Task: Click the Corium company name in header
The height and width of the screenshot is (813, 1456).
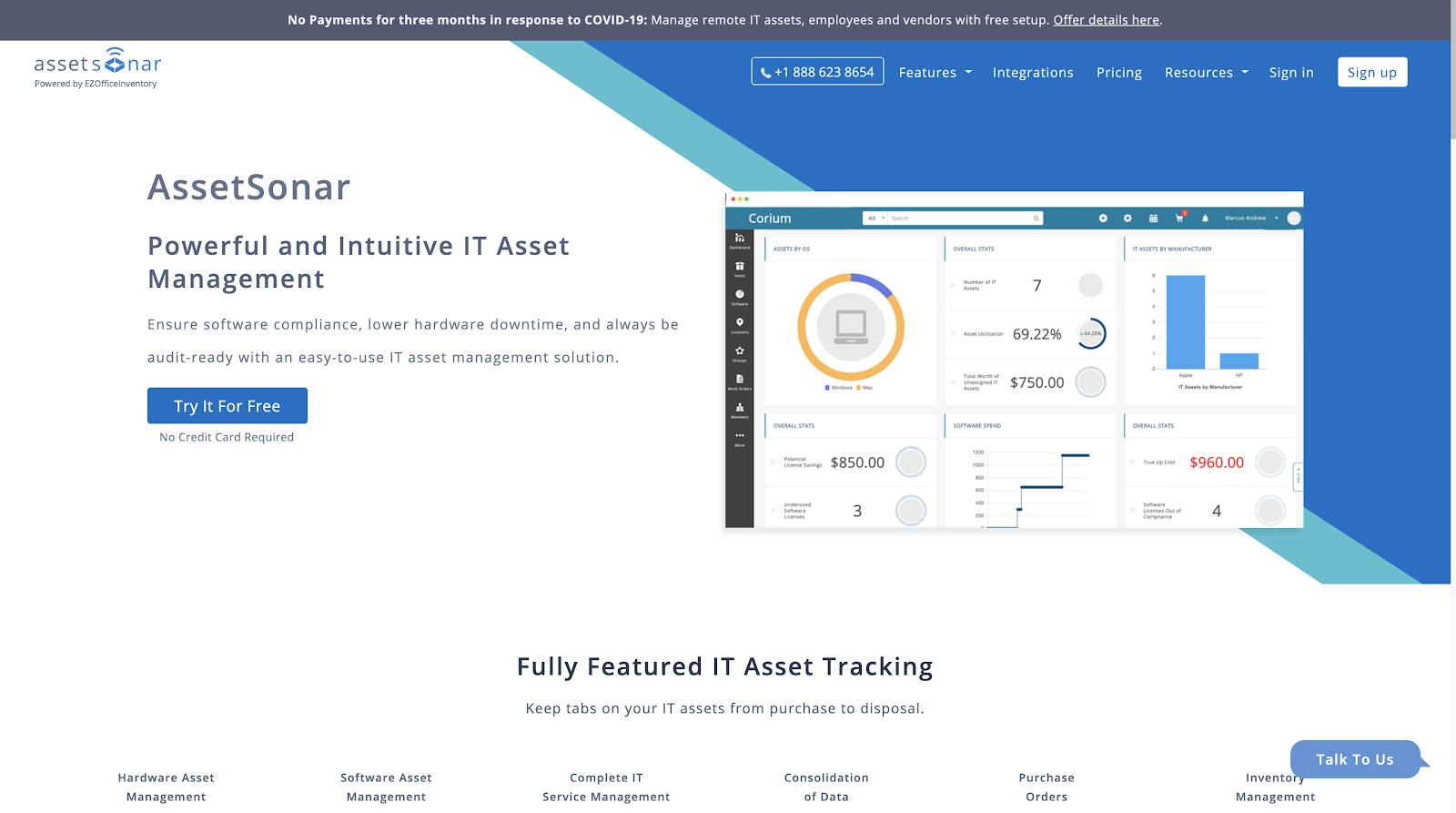Action: point(770,218)
